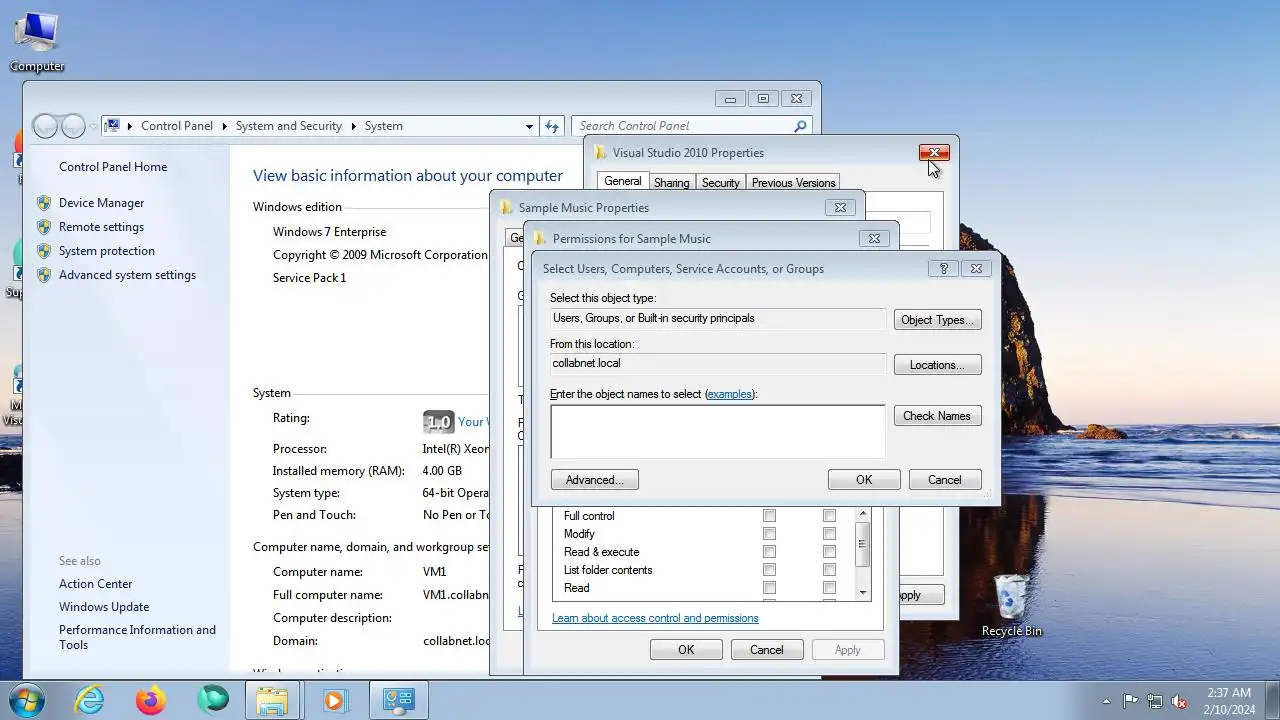Click the Object Types button

coord(937,320)
